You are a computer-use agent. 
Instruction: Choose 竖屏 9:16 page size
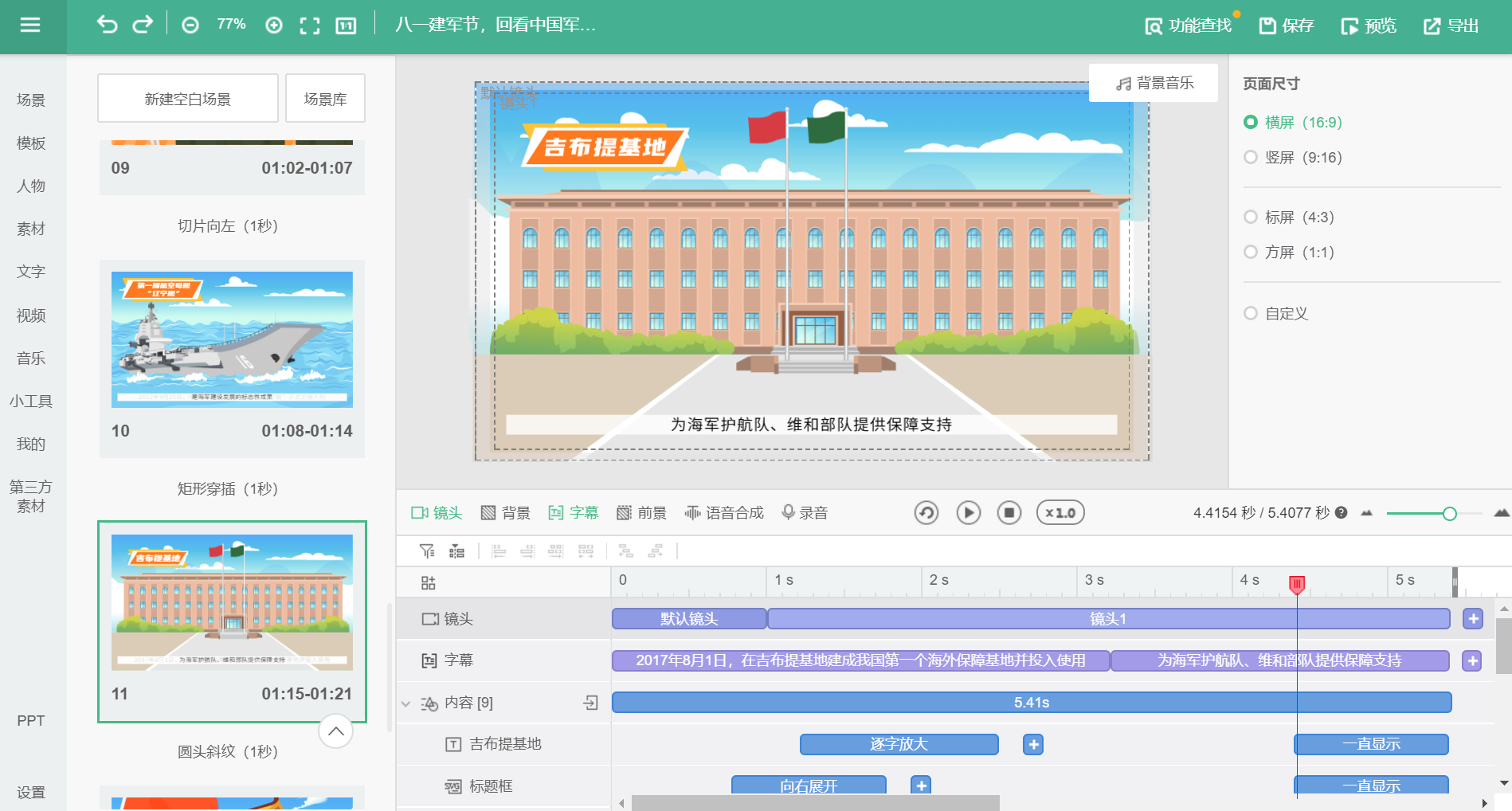(1249, 157)
